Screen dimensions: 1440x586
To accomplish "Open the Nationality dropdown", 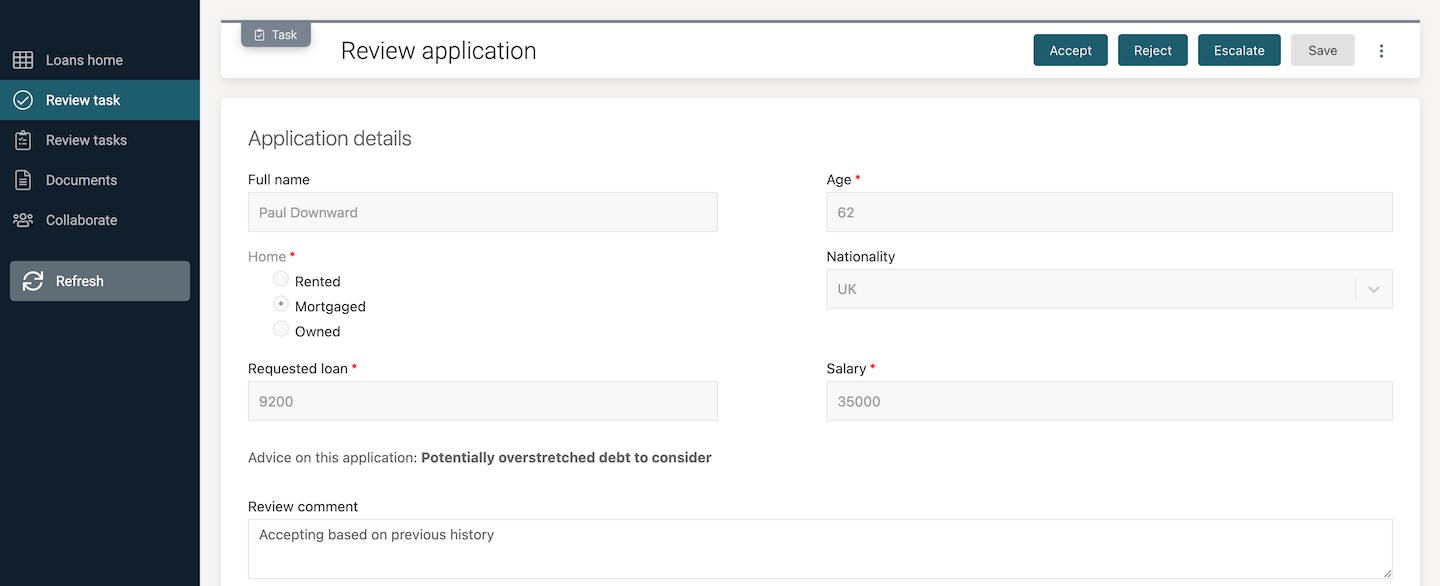I will pyautogui.click(x=1372, y=289).
